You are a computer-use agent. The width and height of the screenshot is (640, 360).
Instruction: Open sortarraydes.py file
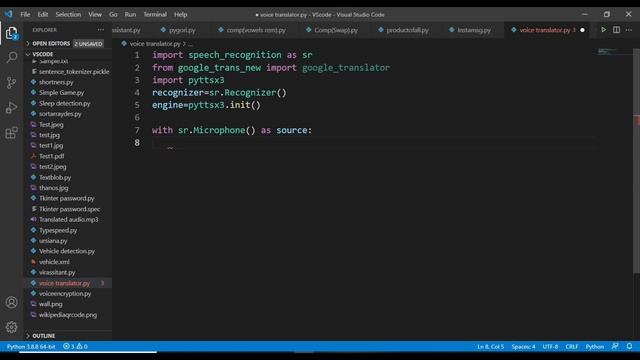(60, 114)
